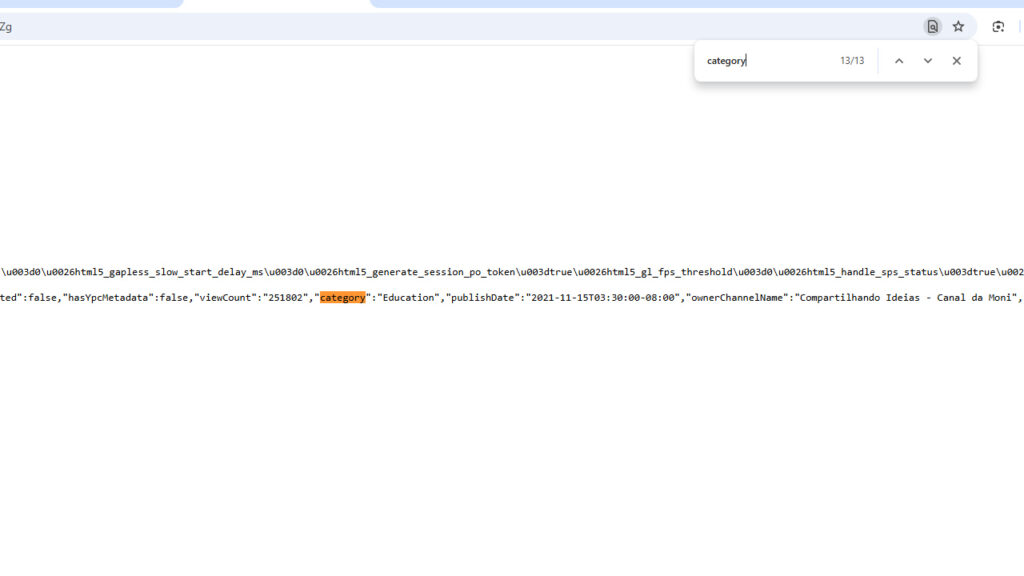Viewport: 1024px width, 576px height.
Task: Bookmark this page with the star icon
Action: pos(958,27)
